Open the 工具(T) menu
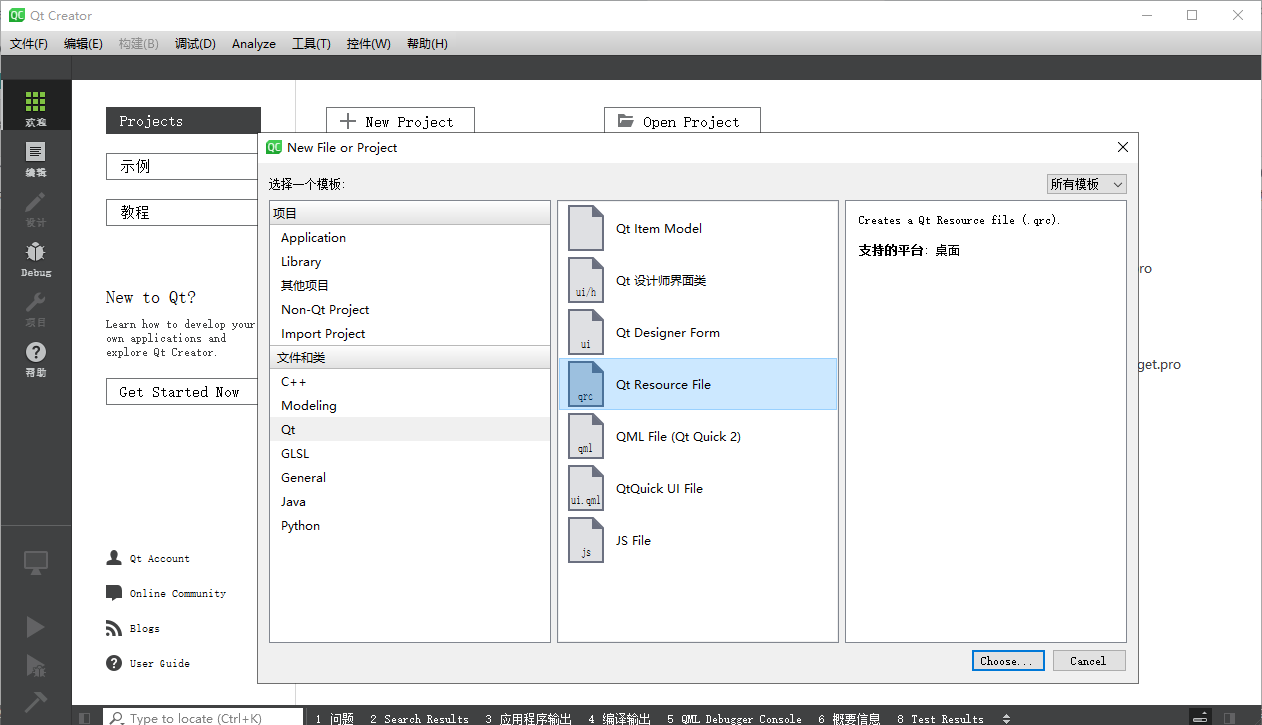Viewport: 1262px width, 725px height. pyautogui.click(x=311, y=44)
